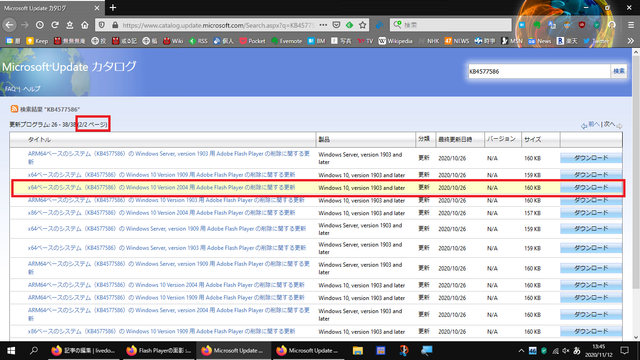Open the orange RSS feed icon by the search results
640x360 pixels.
[14, 109]
